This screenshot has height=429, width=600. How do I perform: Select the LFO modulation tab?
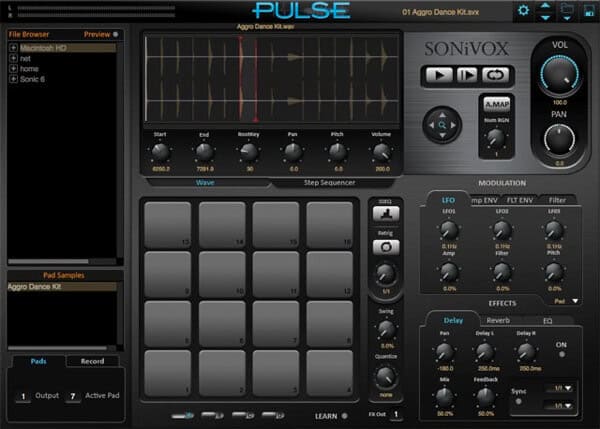click(x=448, y=200)
